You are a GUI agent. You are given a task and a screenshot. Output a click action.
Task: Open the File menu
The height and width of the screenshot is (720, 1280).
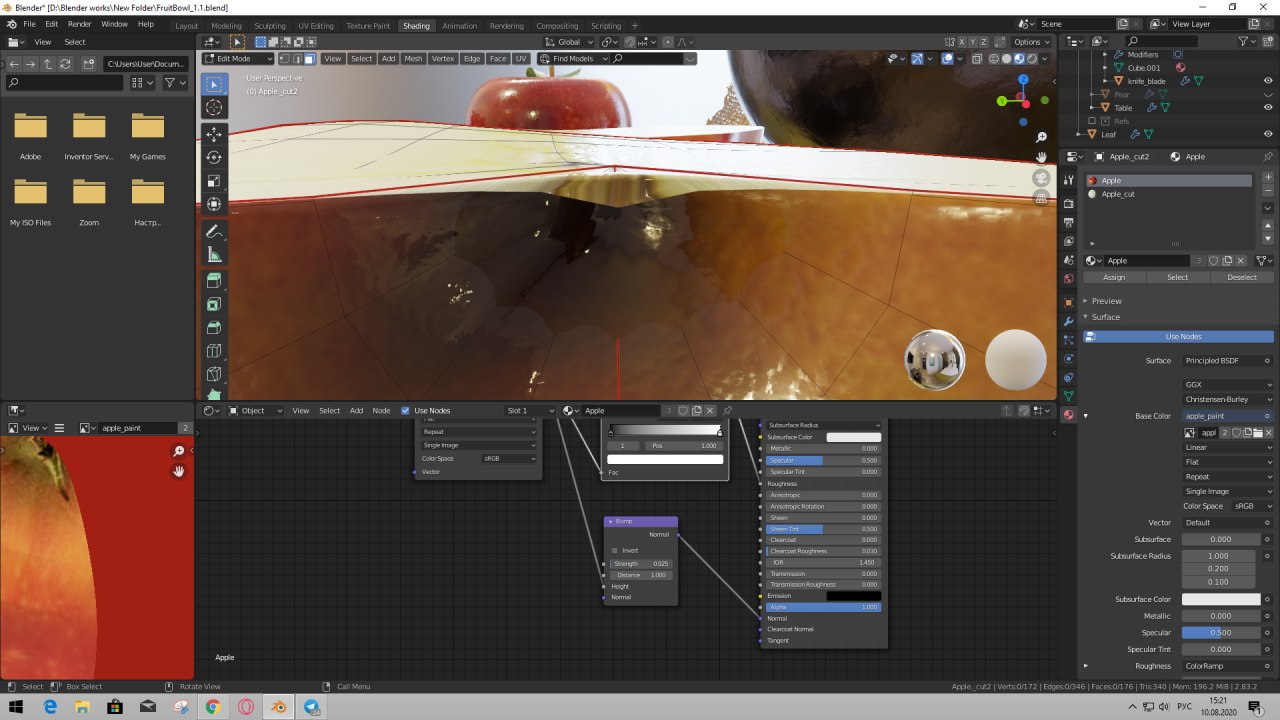(28, 23)
